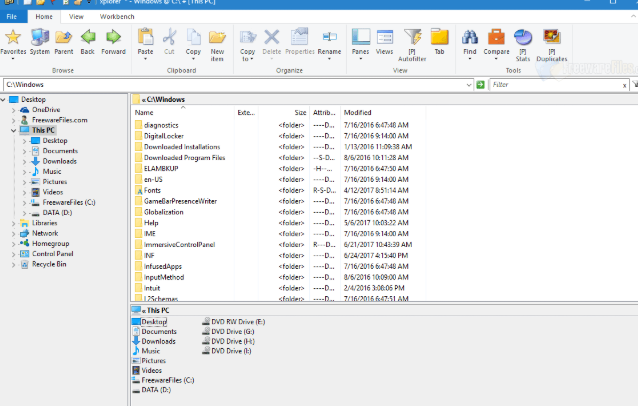Sort by the Exte... column header
This screenshot has height=406, width=638.
[246, 112]
